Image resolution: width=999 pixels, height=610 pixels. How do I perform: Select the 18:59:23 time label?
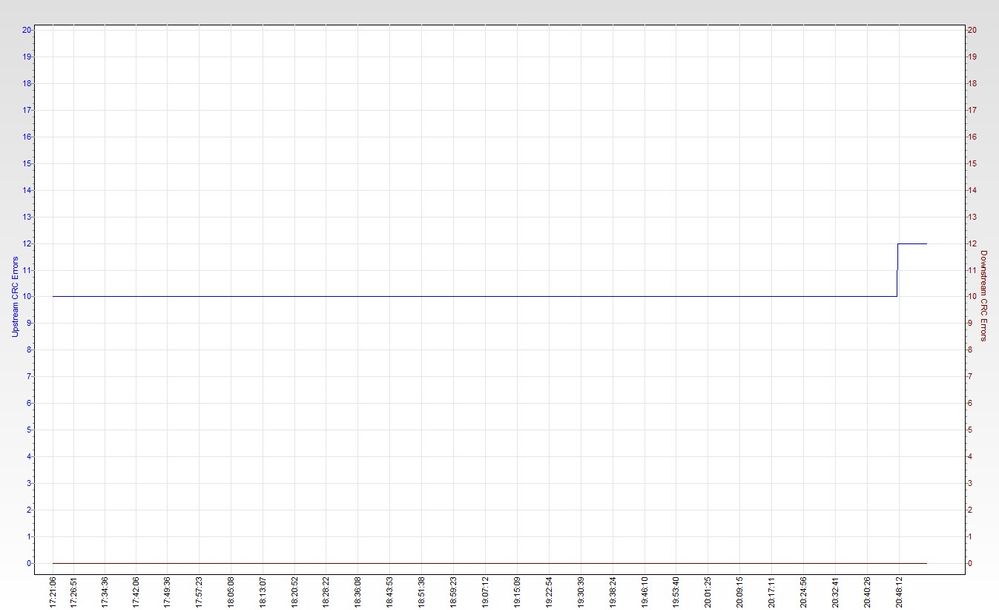click(x=453, y=593)
